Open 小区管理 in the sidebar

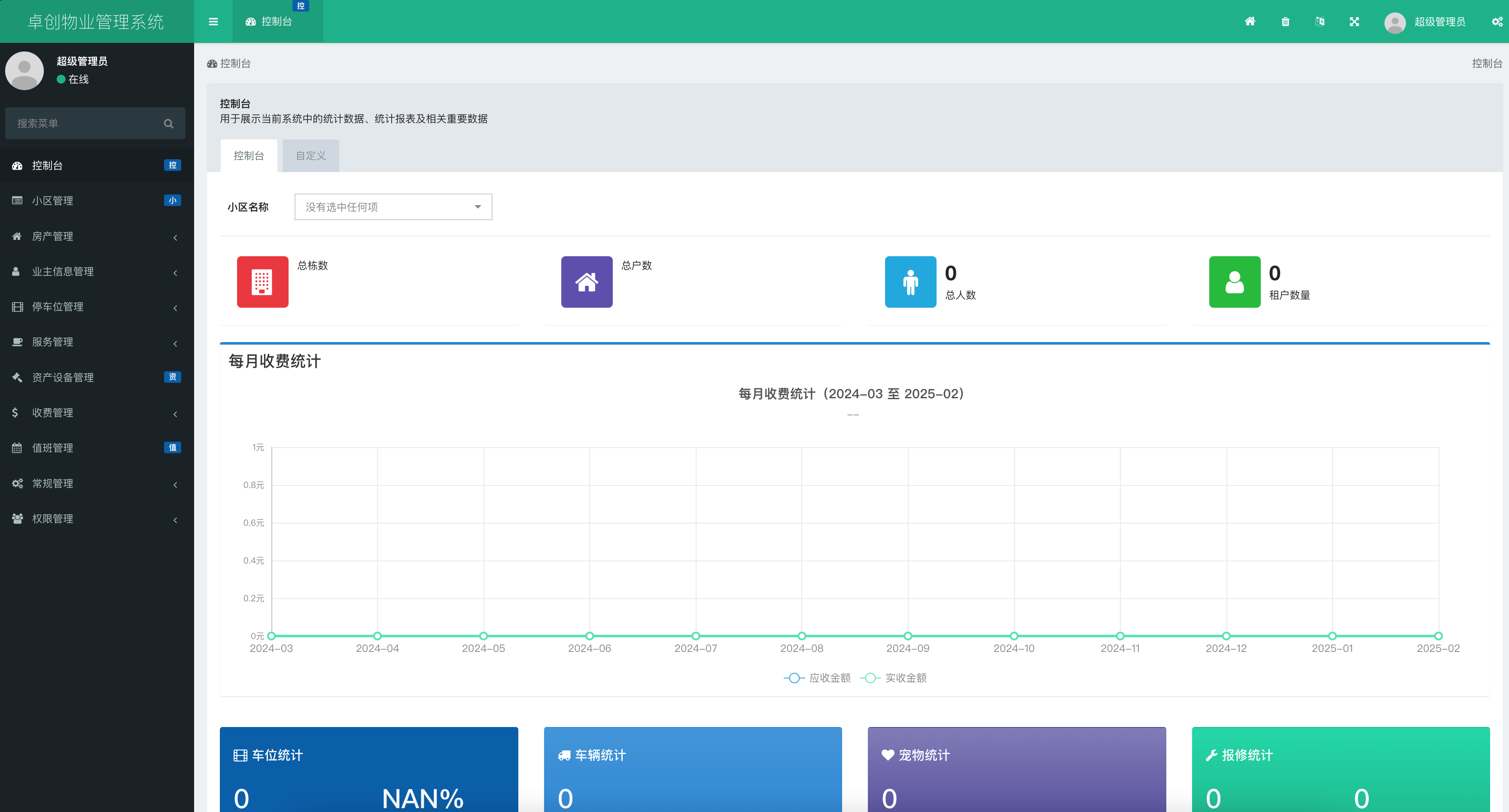coord(97,201)
